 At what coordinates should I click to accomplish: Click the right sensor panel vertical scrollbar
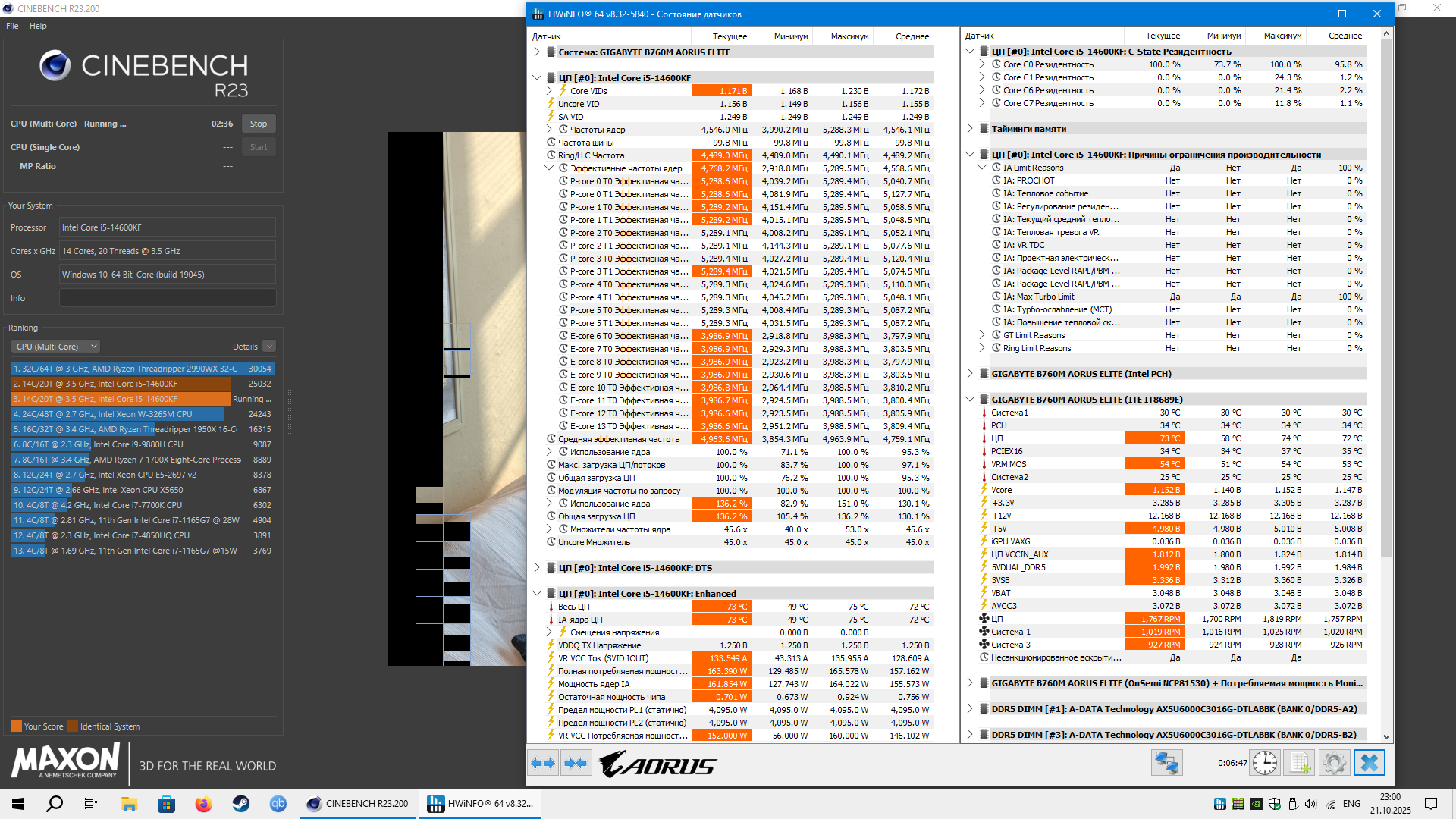point(1386,303)
